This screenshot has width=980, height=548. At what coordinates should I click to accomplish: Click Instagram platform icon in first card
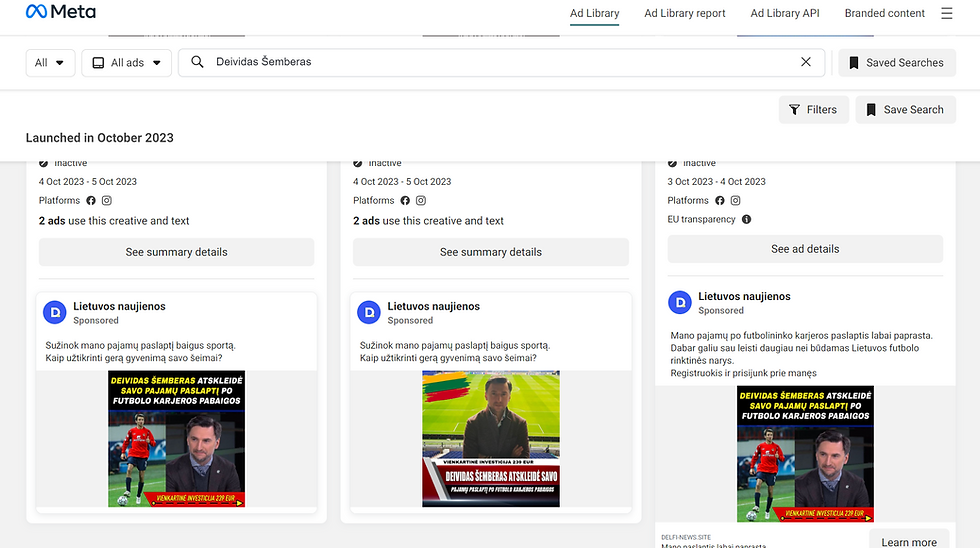[x=107, y=201]
